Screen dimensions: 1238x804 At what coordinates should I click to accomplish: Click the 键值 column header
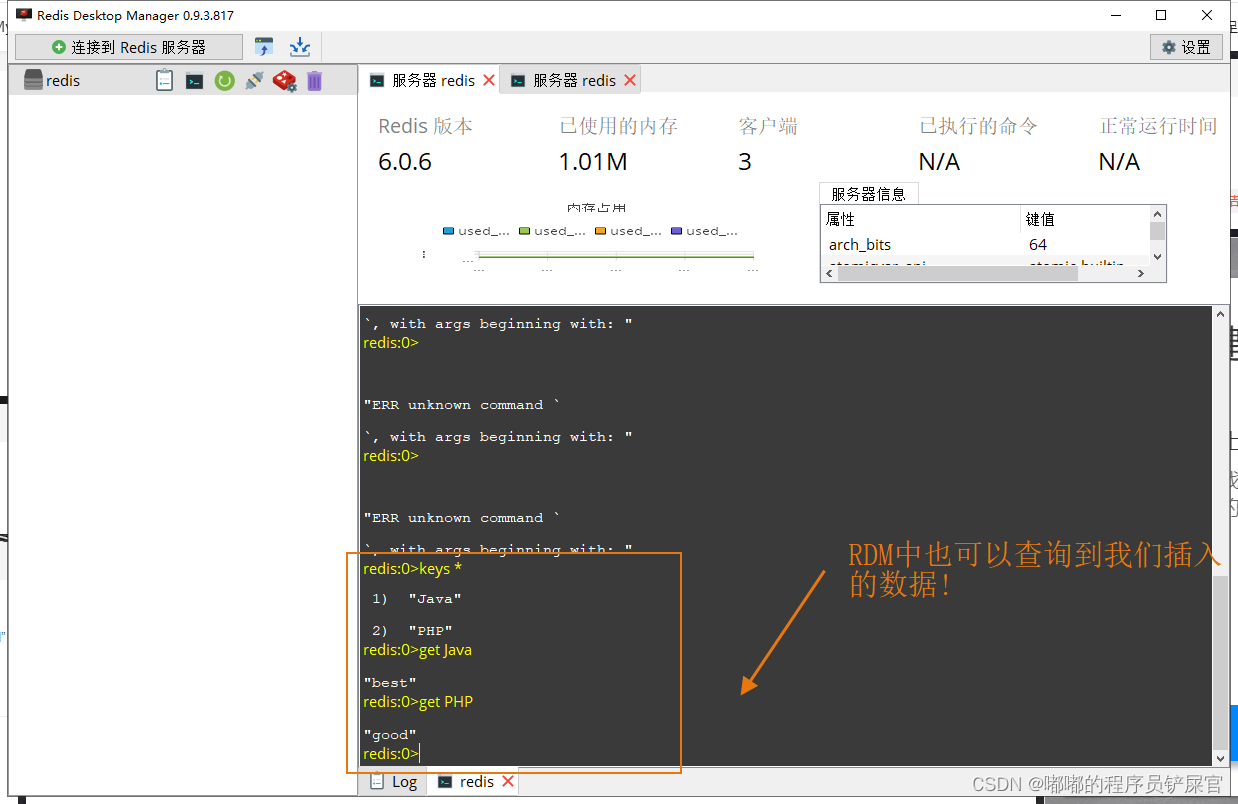coord(1085,219)
